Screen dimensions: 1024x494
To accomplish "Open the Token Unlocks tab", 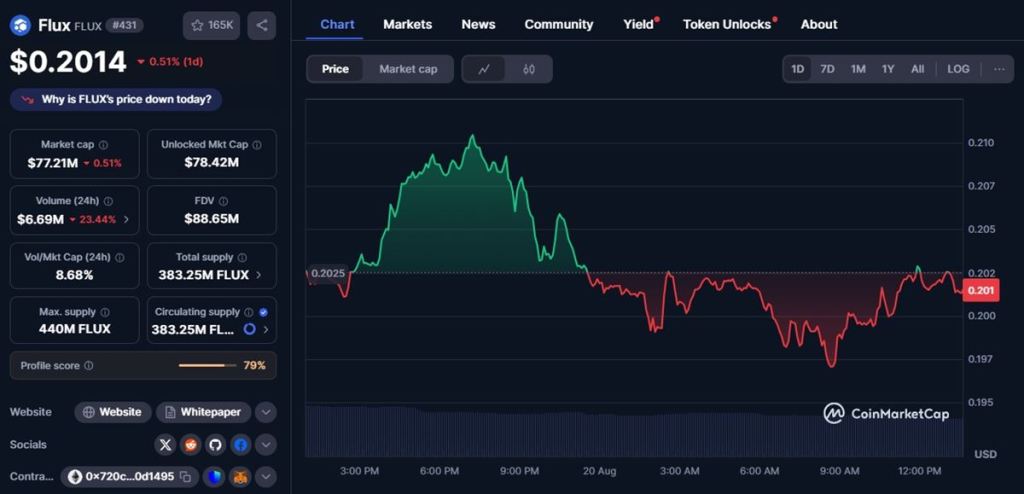I will (x=729, y=24).
